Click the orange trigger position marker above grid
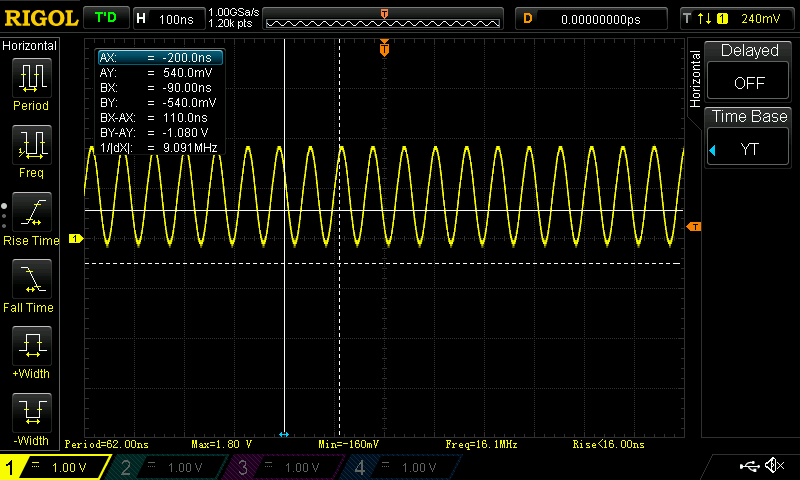This screenshot has width=800, height=480. click(384, 48)
